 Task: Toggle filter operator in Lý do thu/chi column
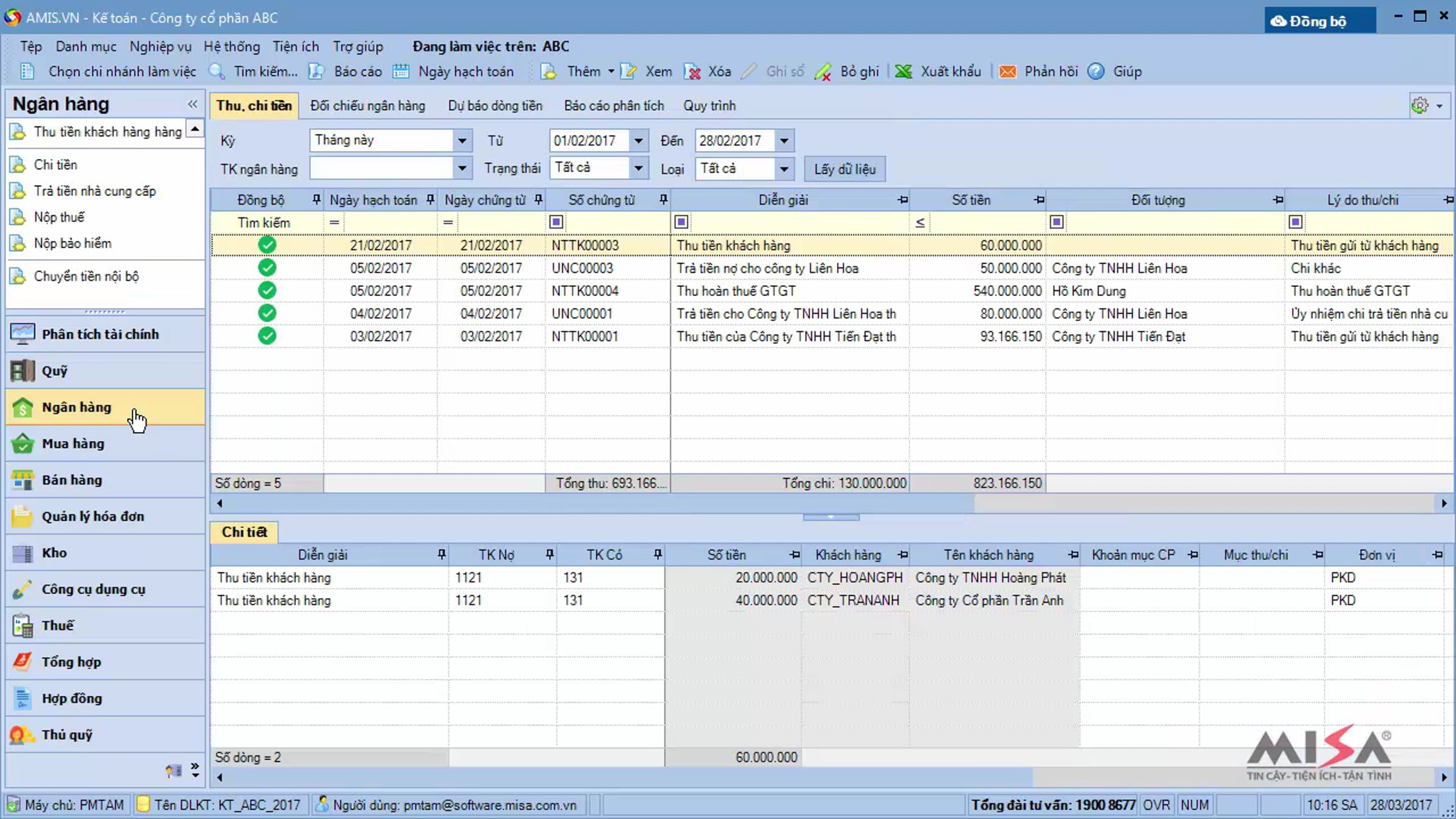1295,222
